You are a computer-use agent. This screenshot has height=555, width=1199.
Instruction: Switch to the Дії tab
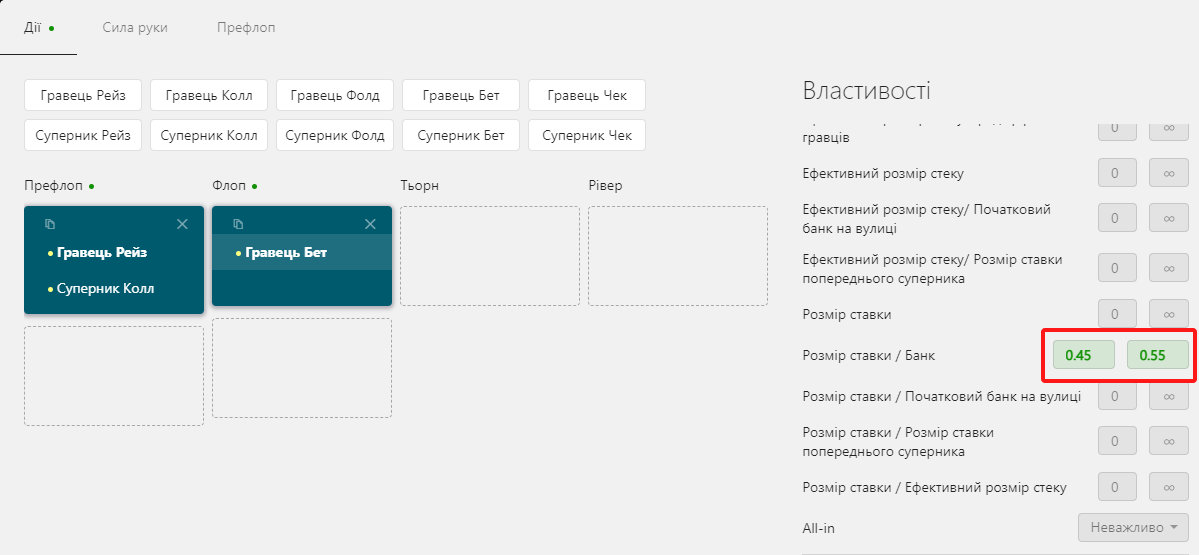click(38, 28)
